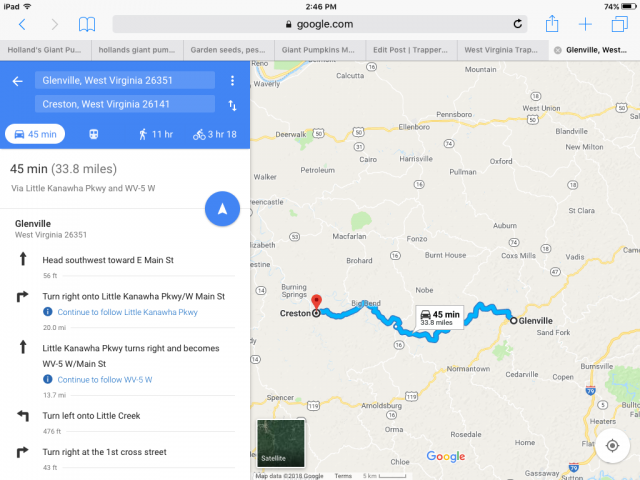Start navigation with blue arrow button
Image resolution: width=640 pixels, height=480 pixels.
[x=222, y=209]
